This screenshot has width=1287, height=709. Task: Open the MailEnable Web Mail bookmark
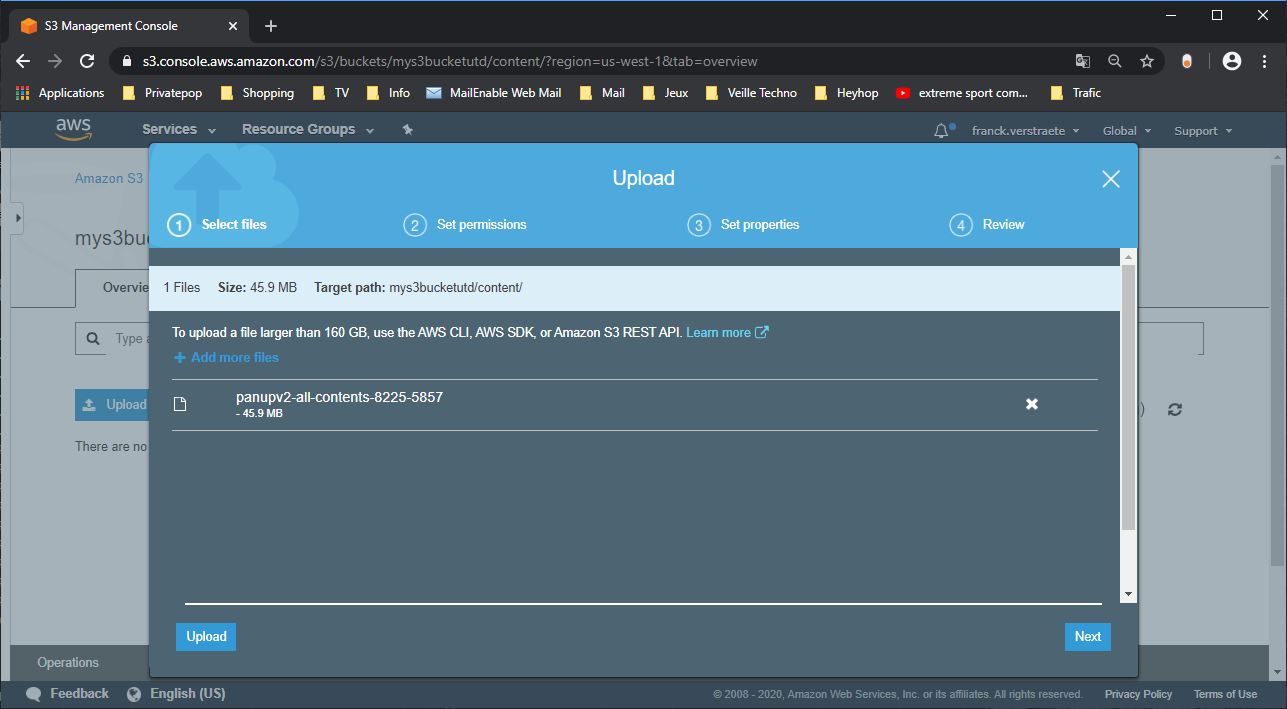pos(493,93)
